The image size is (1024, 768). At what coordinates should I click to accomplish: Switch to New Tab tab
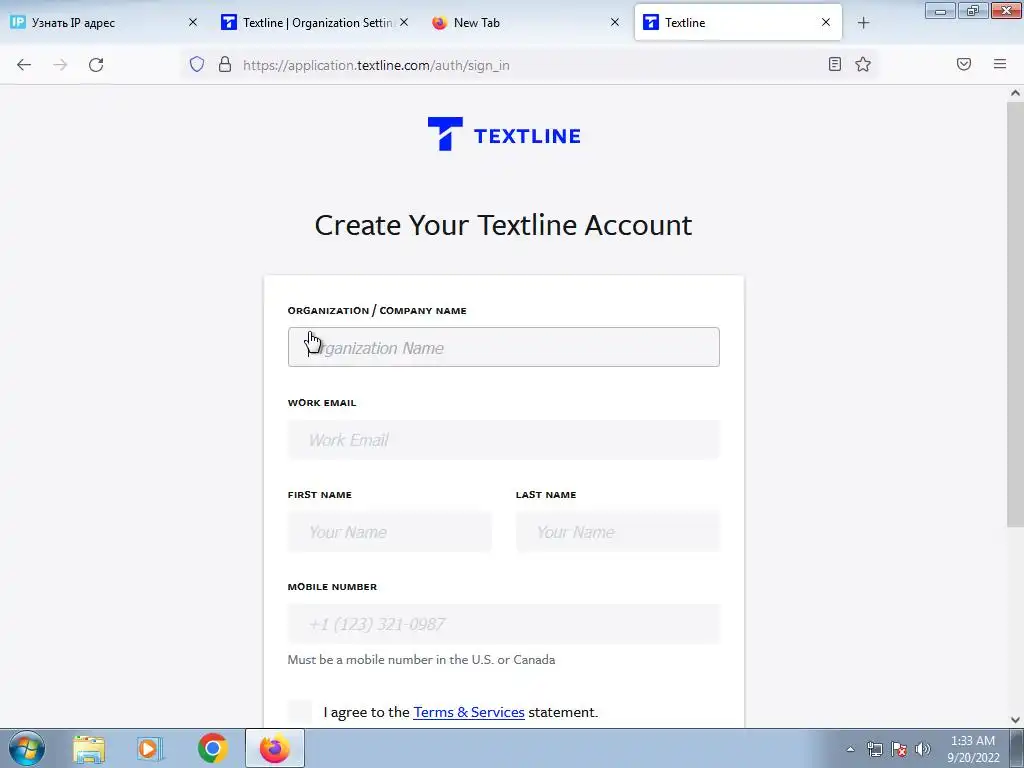pos(526,22)
